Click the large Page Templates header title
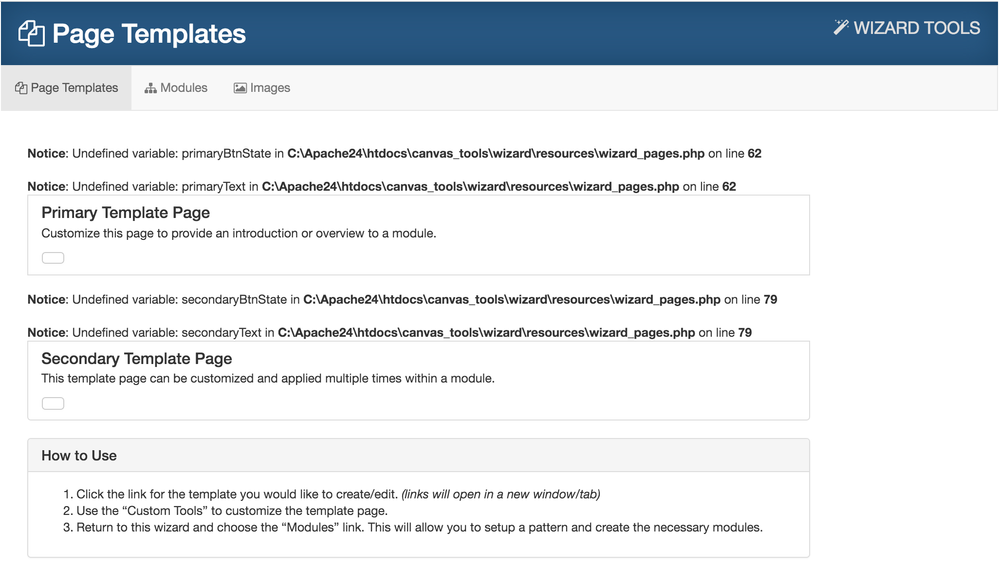 149,34
